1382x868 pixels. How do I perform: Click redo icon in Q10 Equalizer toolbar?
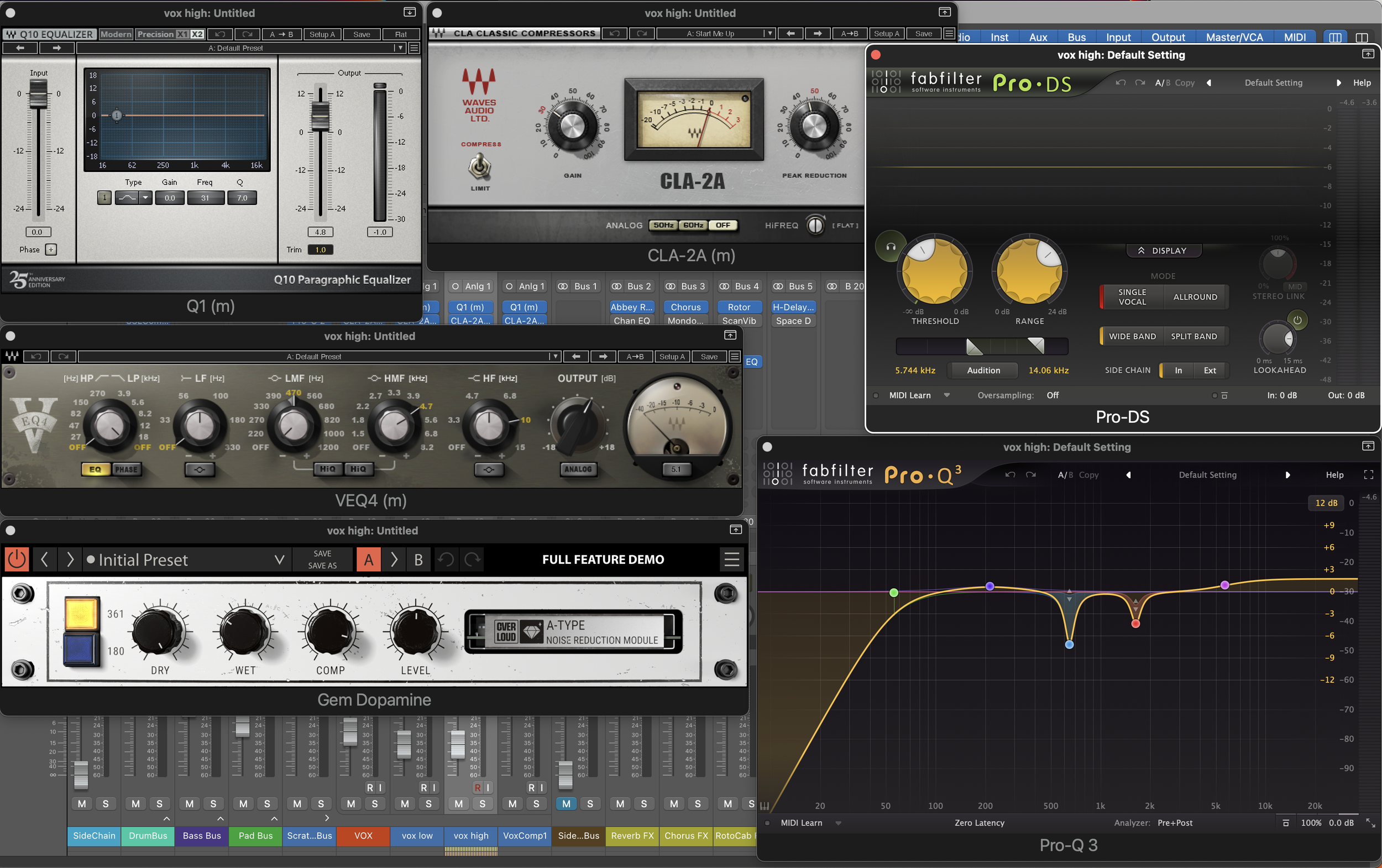[247, 34]
